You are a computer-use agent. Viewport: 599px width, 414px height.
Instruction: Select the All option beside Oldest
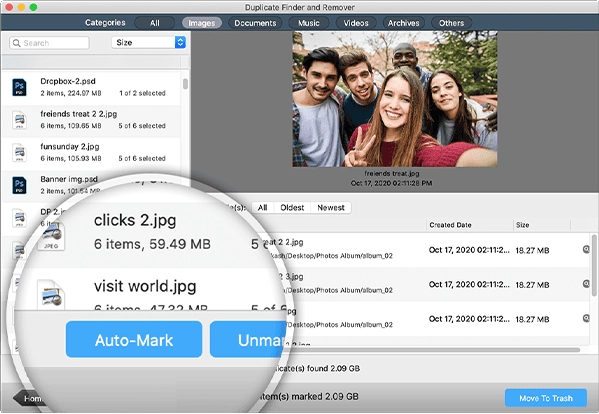262,208
